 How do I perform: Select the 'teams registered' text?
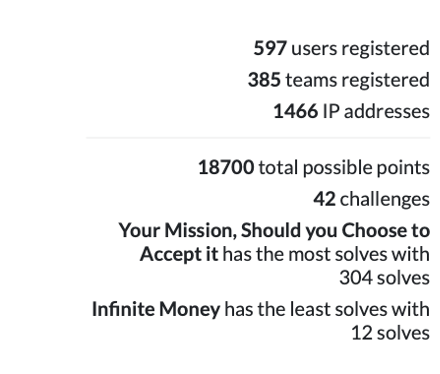click(358, 81)
